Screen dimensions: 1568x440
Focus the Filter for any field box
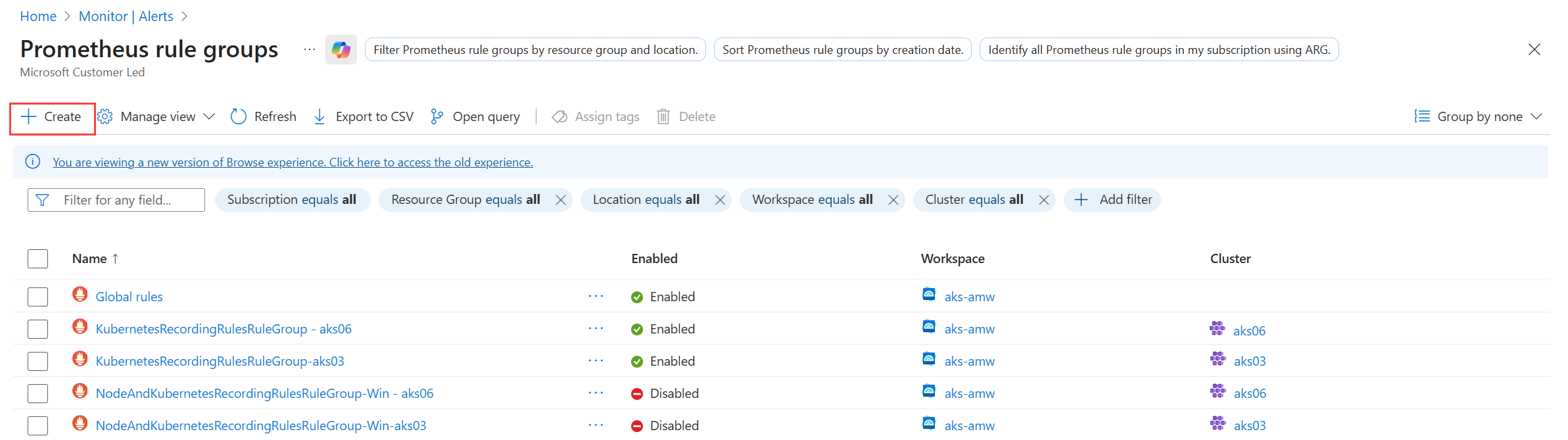[116, 200]
